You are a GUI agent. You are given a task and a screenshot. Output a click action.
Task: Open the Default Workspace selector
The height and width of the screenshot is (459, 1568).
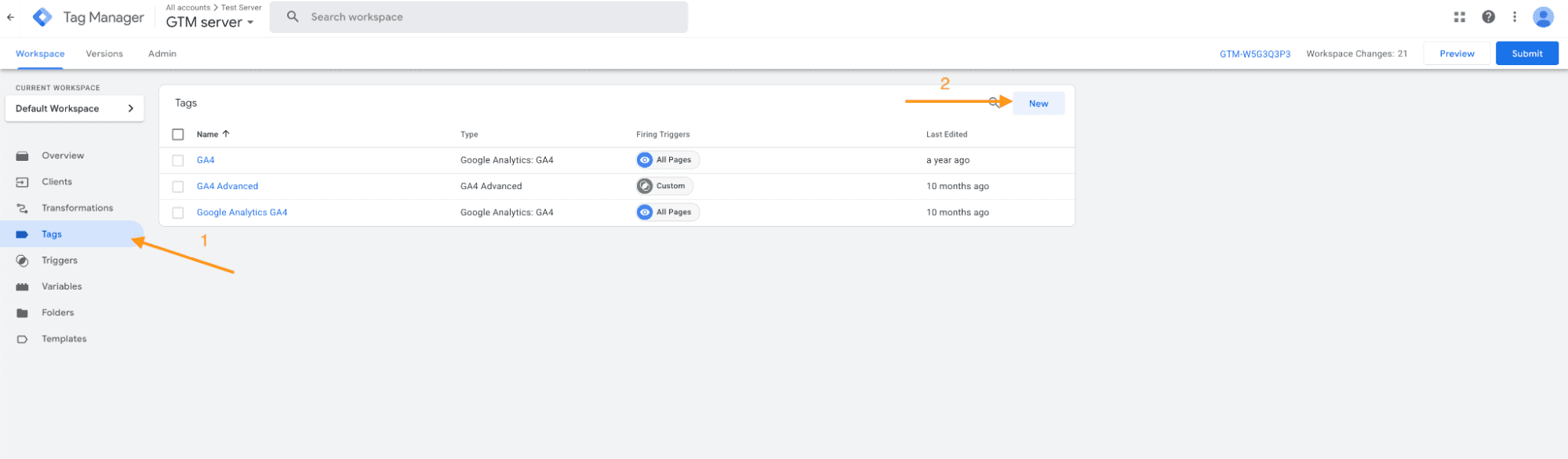click(x=75, y=109)
